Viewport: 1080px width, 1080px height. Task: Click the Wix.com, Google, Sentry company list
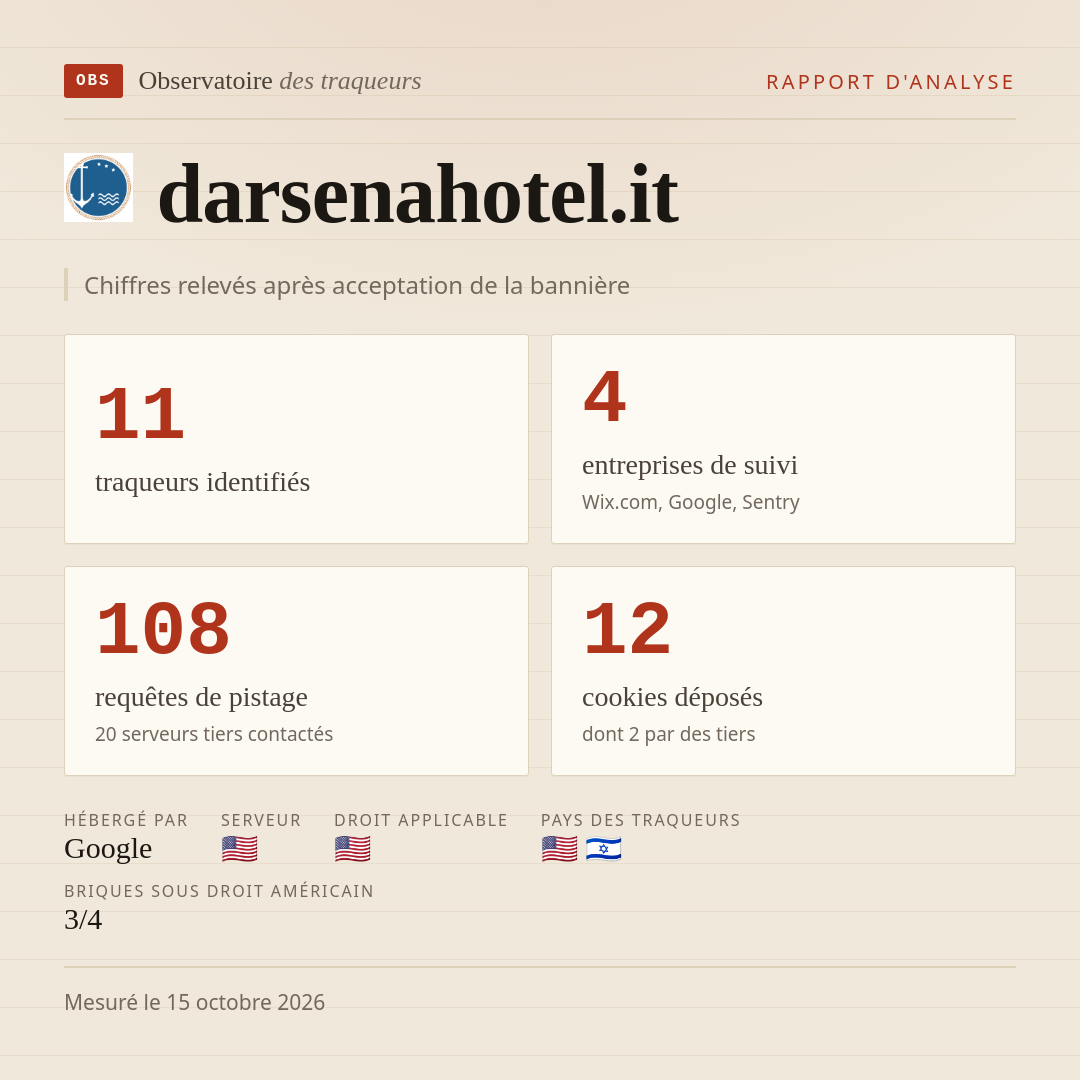[691, 502]
